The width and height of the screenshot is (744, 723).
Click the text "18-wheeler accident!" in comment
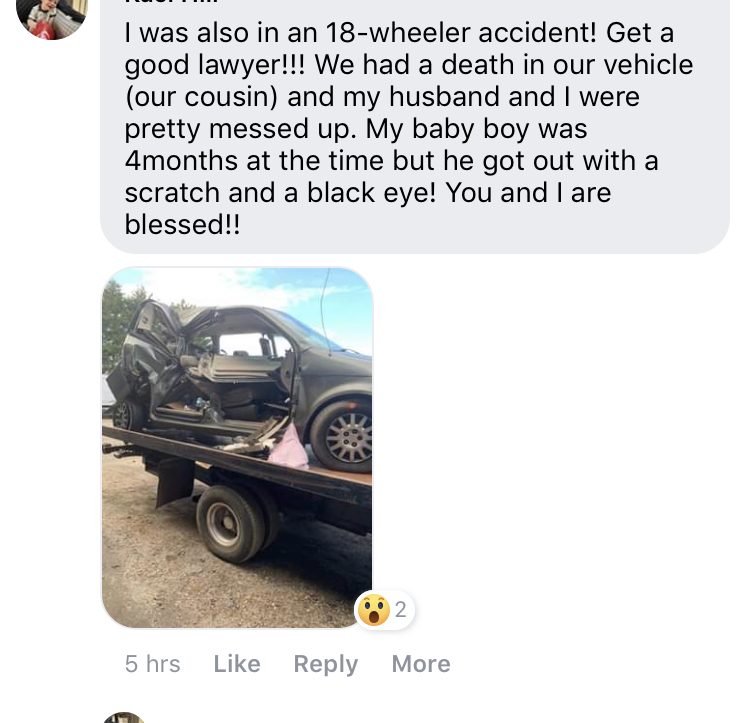click(461, 33)
